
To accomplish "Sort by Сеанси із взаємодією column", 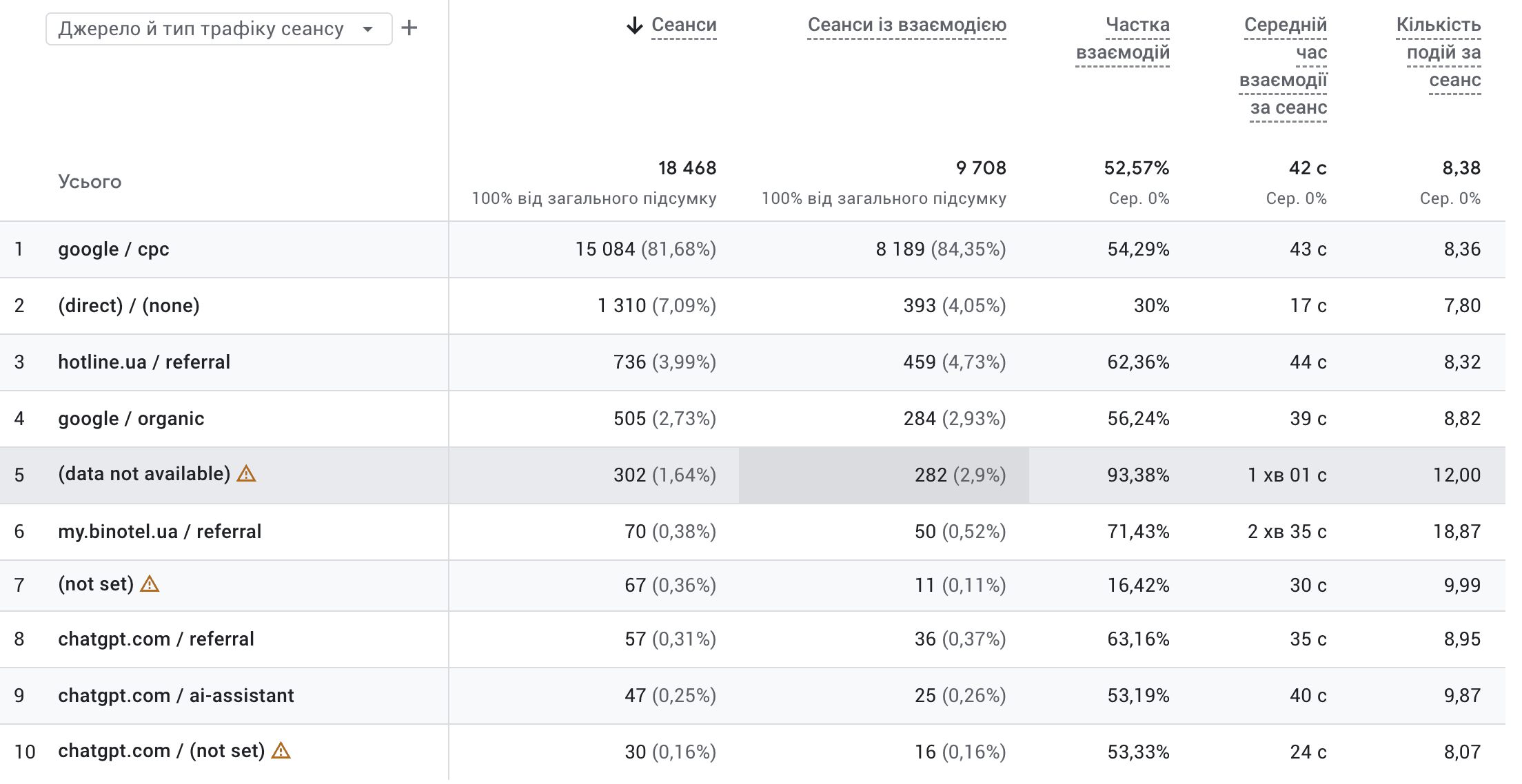I will (x=906, y=25).
